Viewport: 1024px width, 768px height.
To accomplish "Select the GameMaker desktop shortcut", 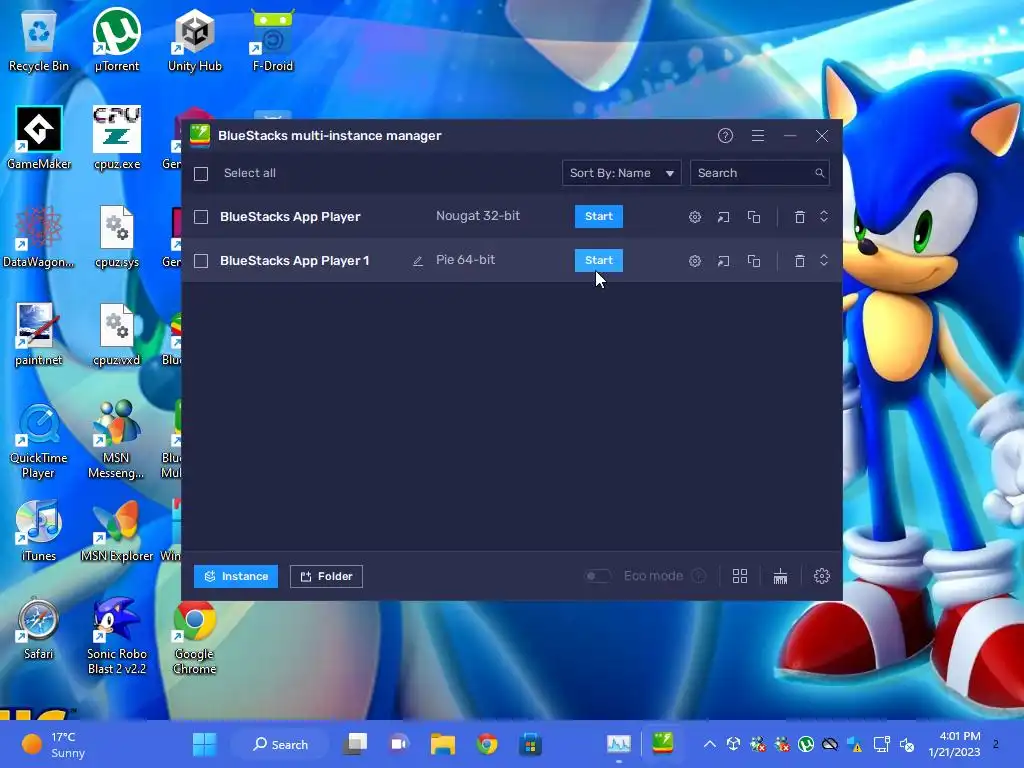I will 39,138.
